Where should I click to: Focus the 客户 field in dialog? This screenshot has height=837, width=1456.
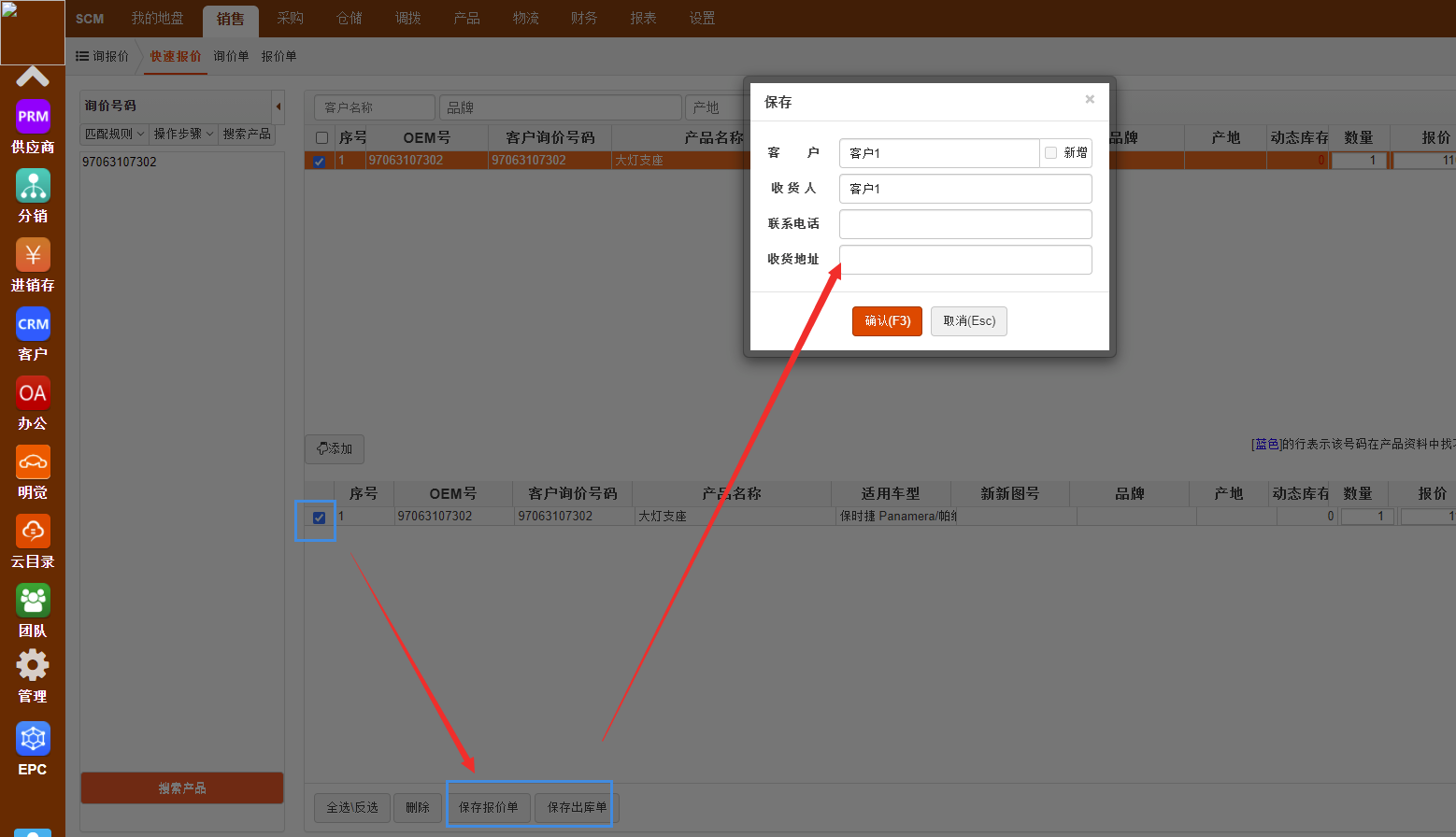(939, 153)
